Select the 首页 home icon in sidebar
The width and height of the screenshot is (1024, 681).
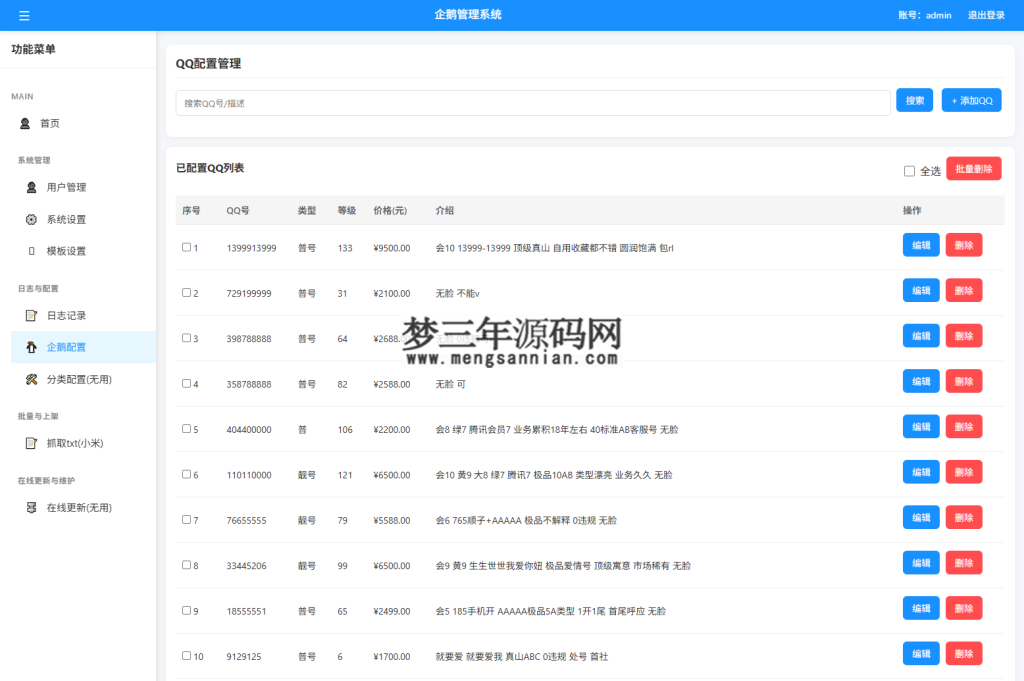pos(24,123)
